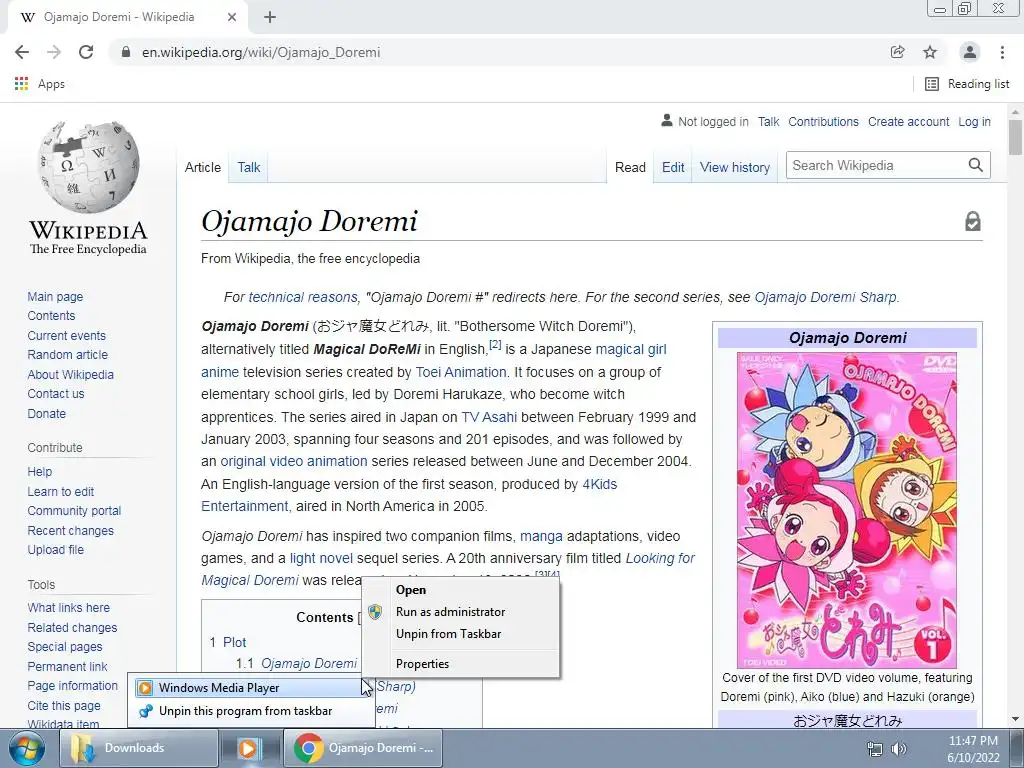1024x768 pixels.
Task: Click the Windows Media Player taskbar icon
Action: point(249,748)
